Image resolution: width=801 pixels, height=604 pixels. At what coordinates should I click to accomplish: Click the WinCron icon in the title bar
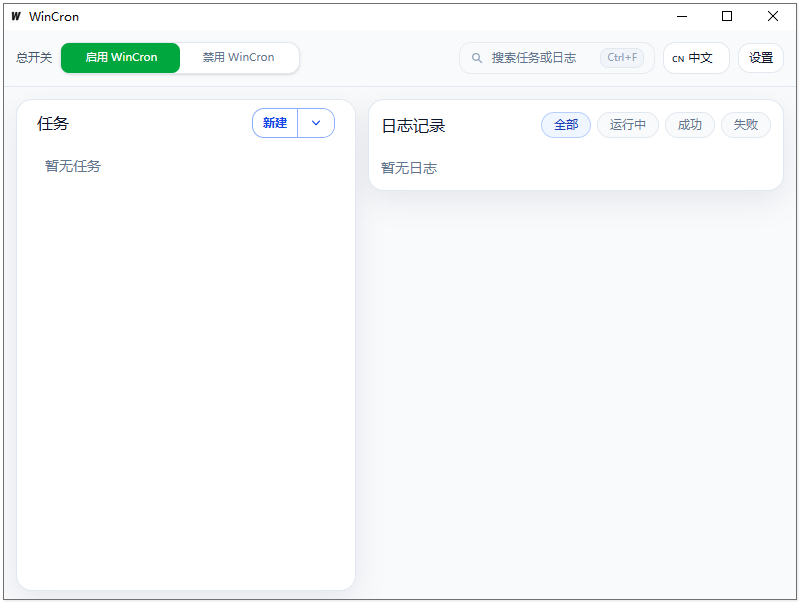click(x=16, y=16)
